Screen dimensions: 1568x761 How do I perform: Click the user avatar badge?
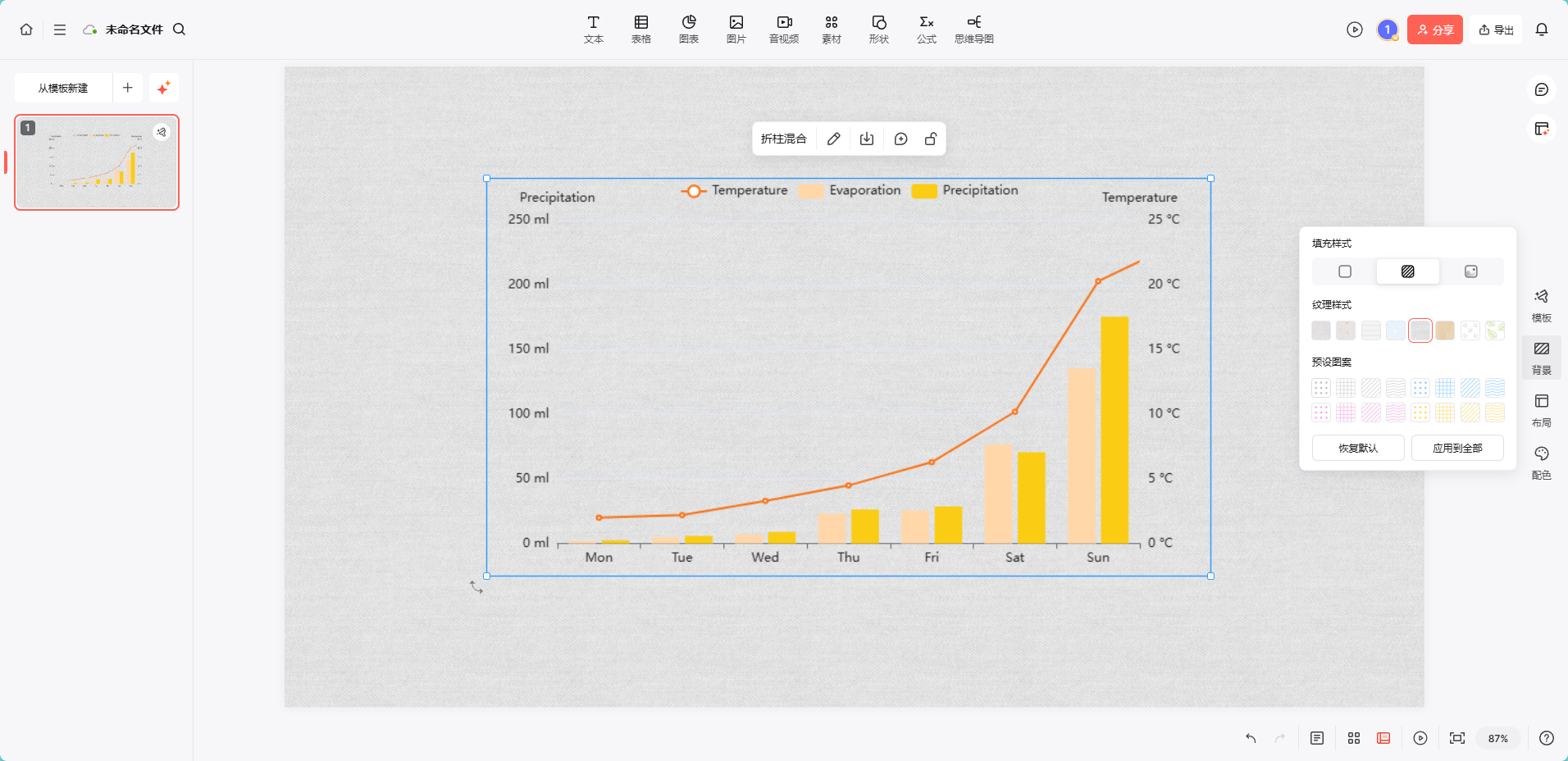(1388, 30)
